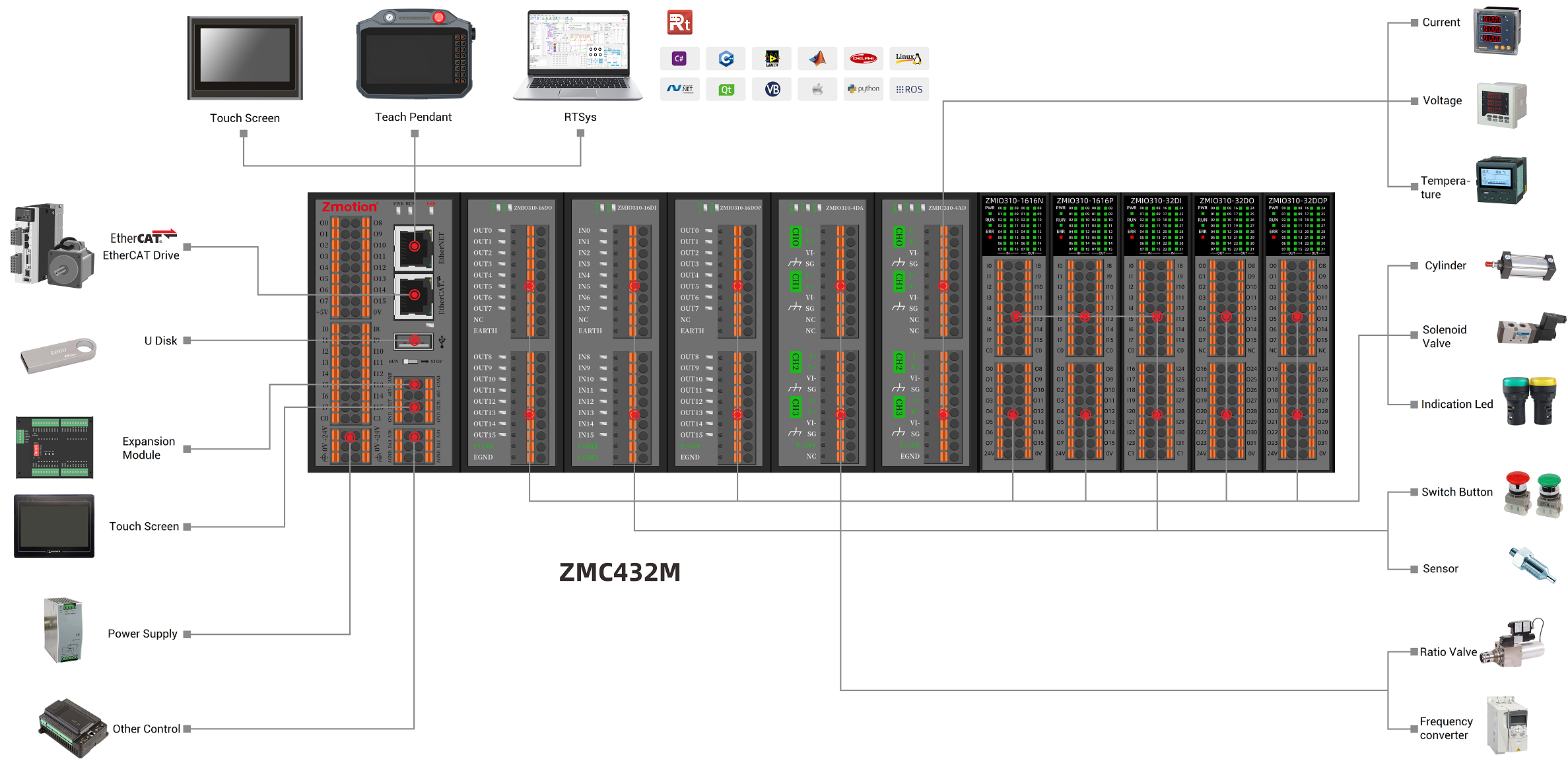
Task: Click the Delphi logo icon
Action: 864,59
